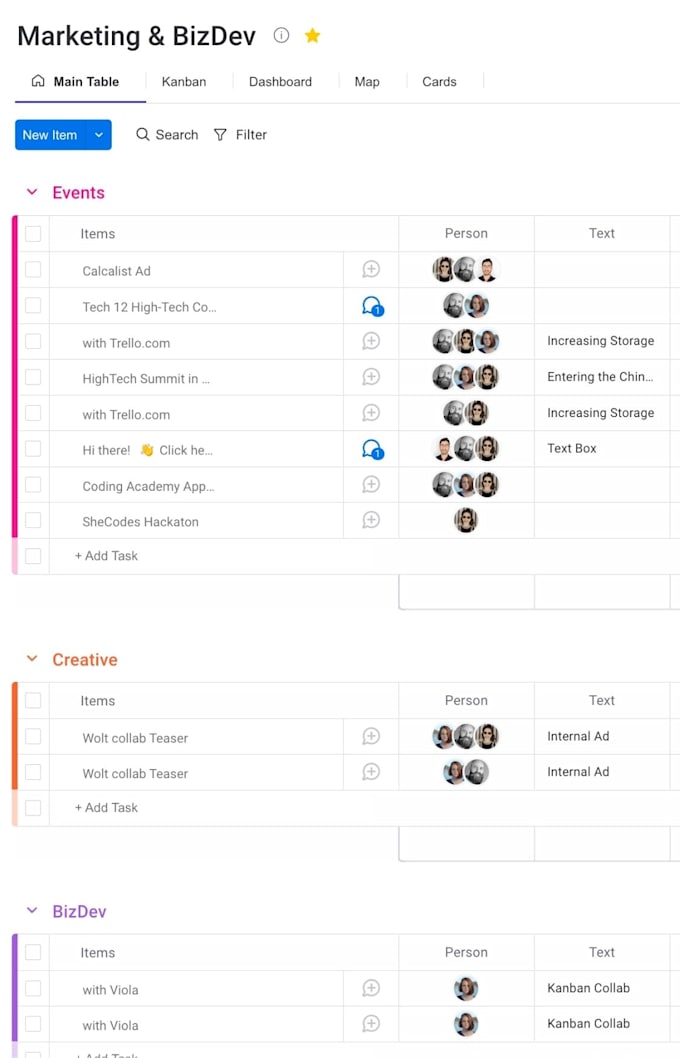Click Add Task in Creative group
The height and width of the screenshot is (1058, 680).
coord(106,808)
